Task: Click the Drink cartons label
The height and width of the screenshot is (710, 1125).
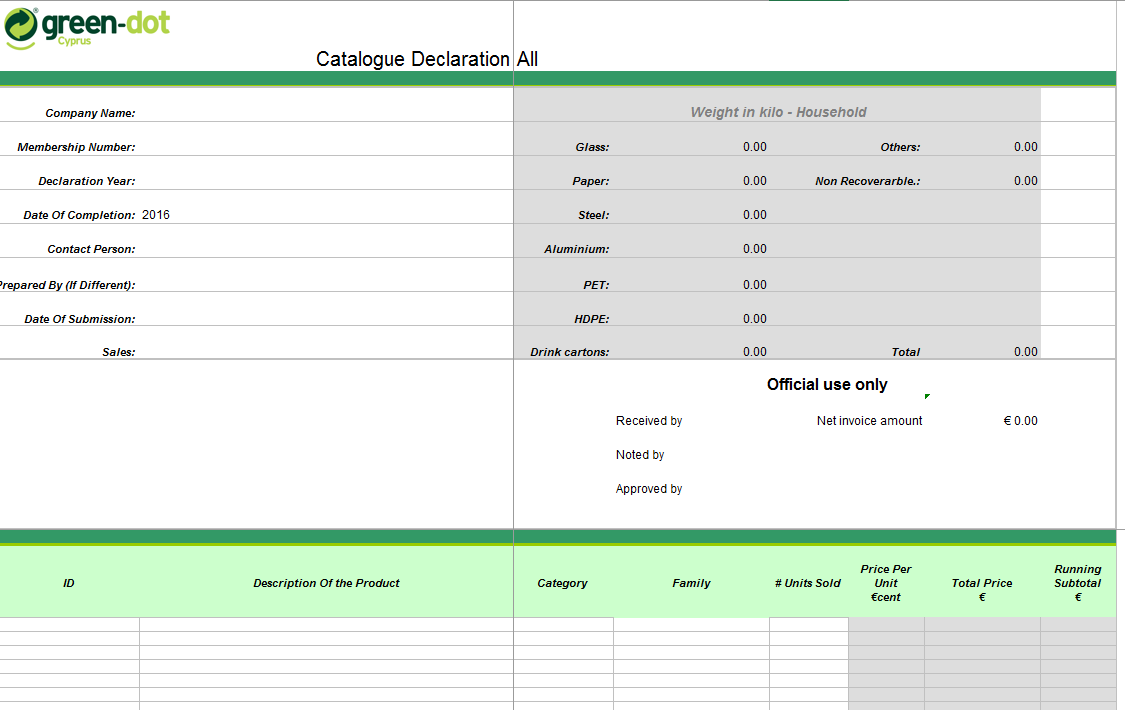Action: pos(570,352)
